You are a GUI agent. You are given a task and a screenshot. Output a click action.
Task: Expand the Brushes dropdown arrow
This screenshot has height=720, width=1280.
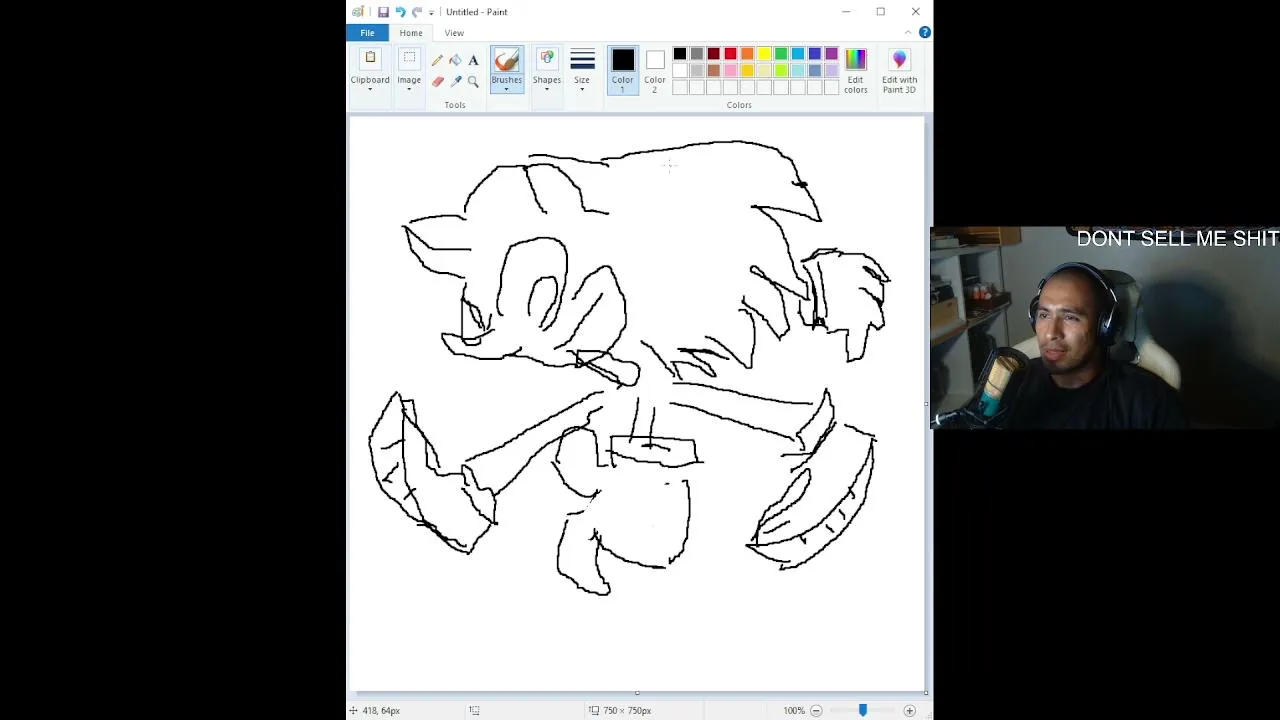click(506, 90)
